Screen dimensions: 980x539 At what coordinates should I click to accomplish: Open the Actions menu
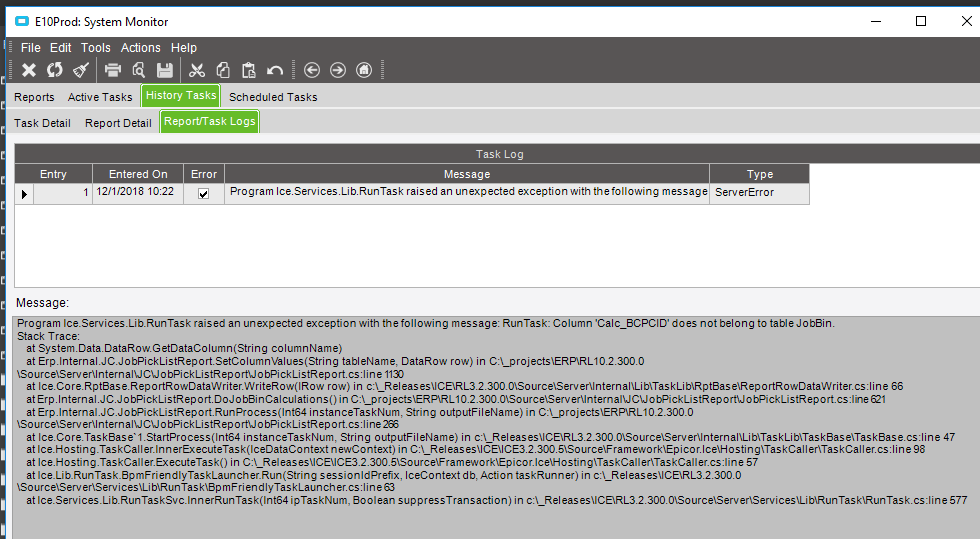click(141, 48)
